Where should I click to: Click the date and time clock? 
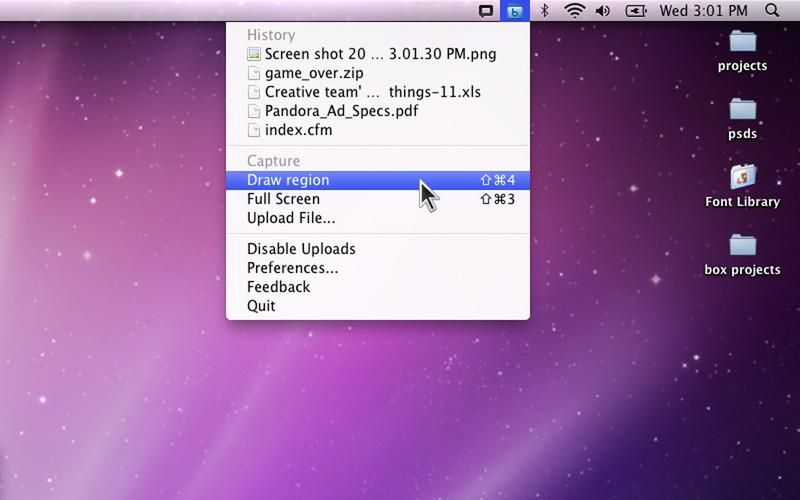coord(703,11)
